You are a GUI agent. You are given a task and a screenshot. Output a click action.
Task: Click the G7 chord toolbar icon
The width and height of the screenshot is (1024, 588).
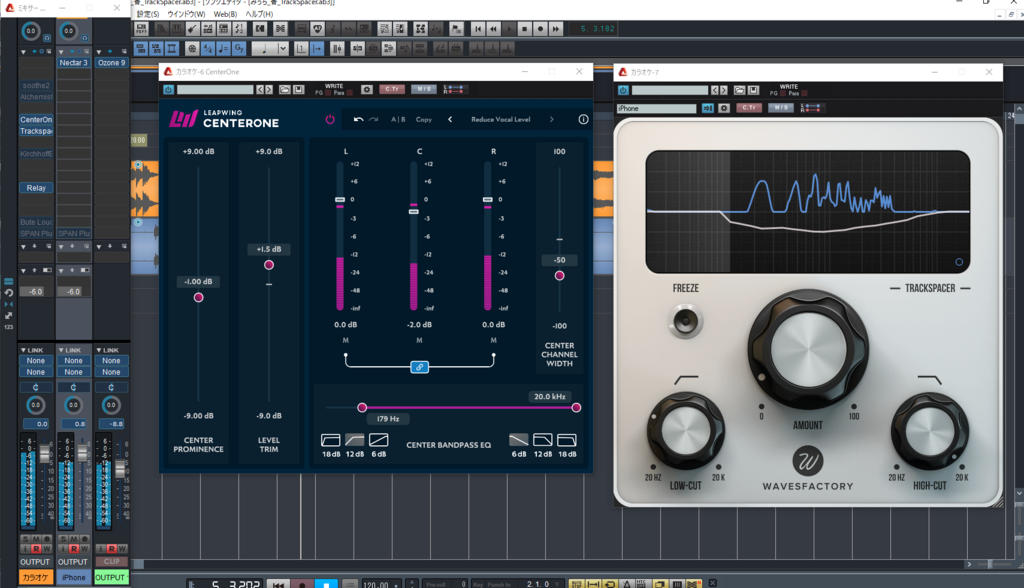(239, 48)
